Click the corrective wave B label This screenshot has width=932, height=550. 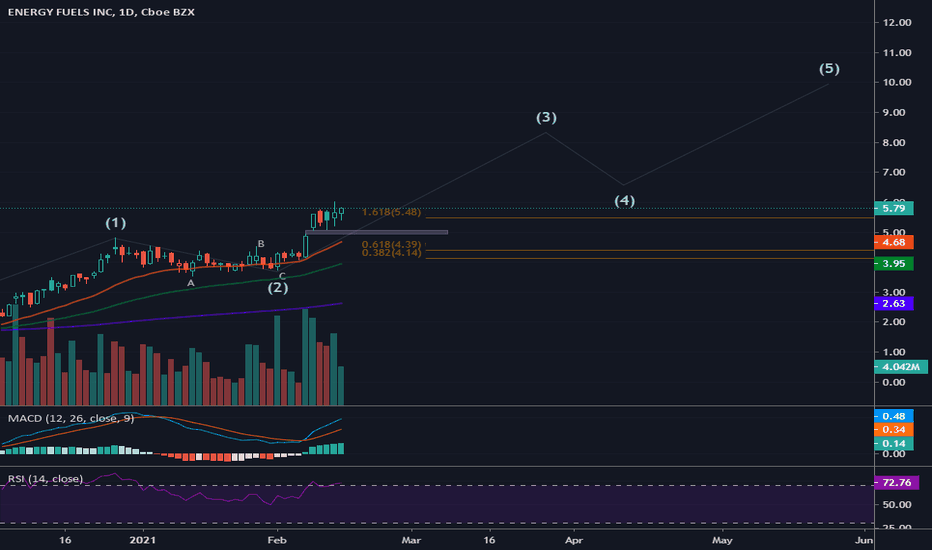pyautogui.click(x=261, y=244)
